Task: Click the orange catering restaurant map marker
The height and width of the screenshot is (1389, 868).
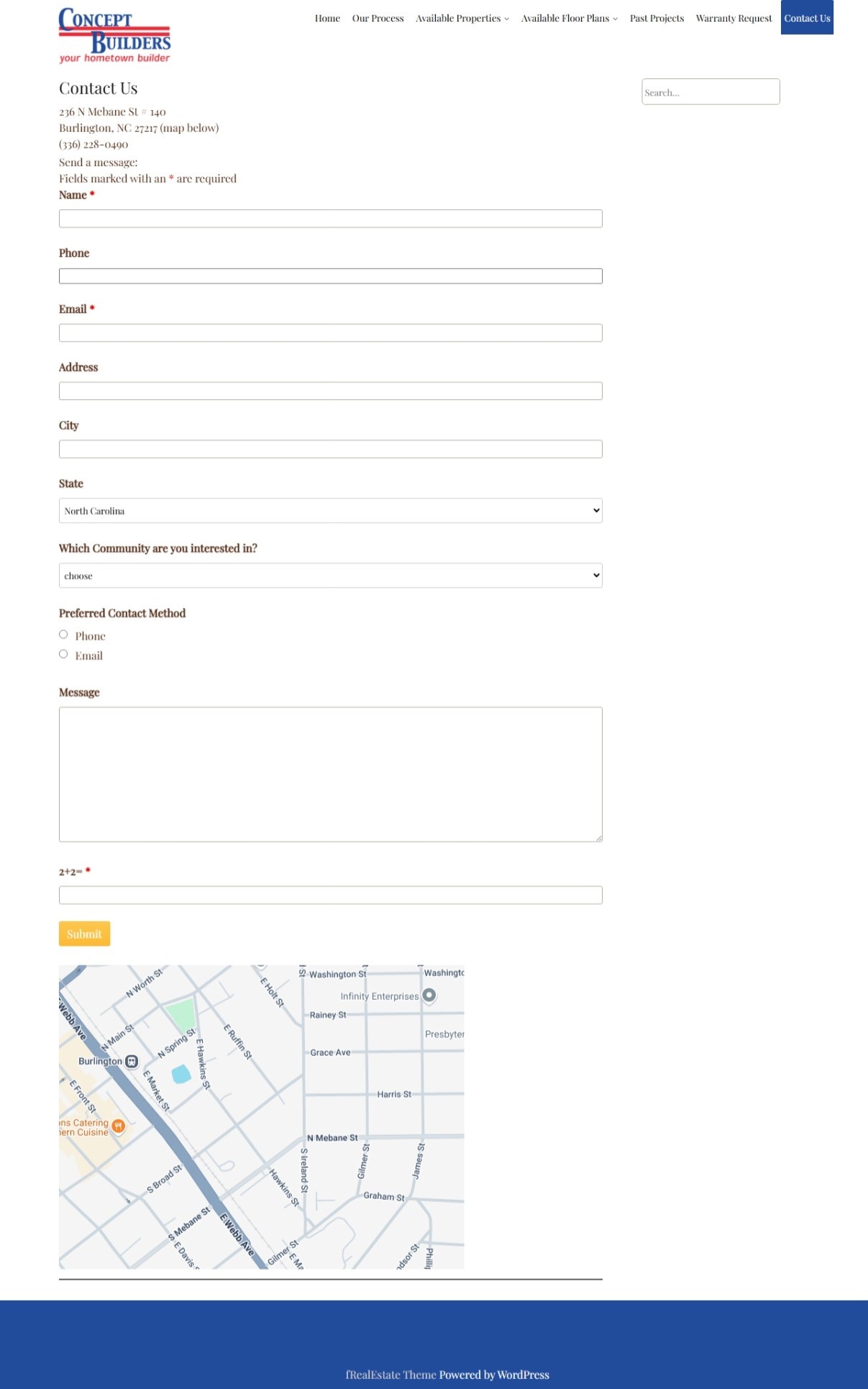Action: (x=119, y=1126)
